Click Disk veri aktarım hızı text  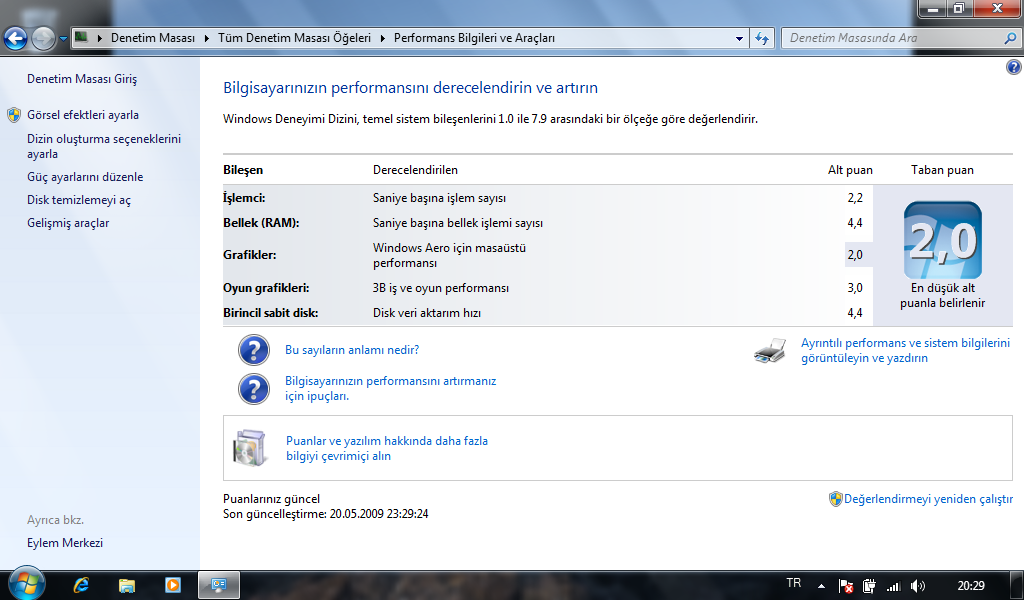[x=426, y=313]
